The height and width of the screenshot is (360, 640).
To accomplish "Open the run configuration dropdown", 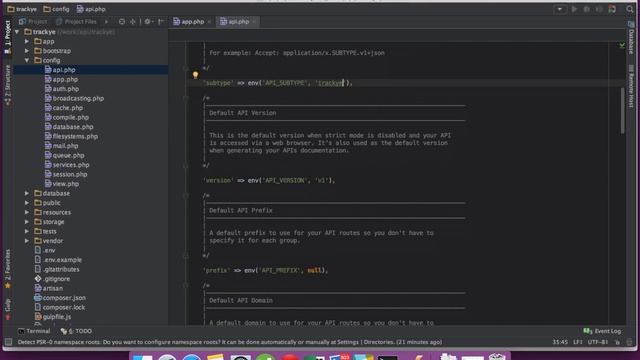I will click(560, 9).
